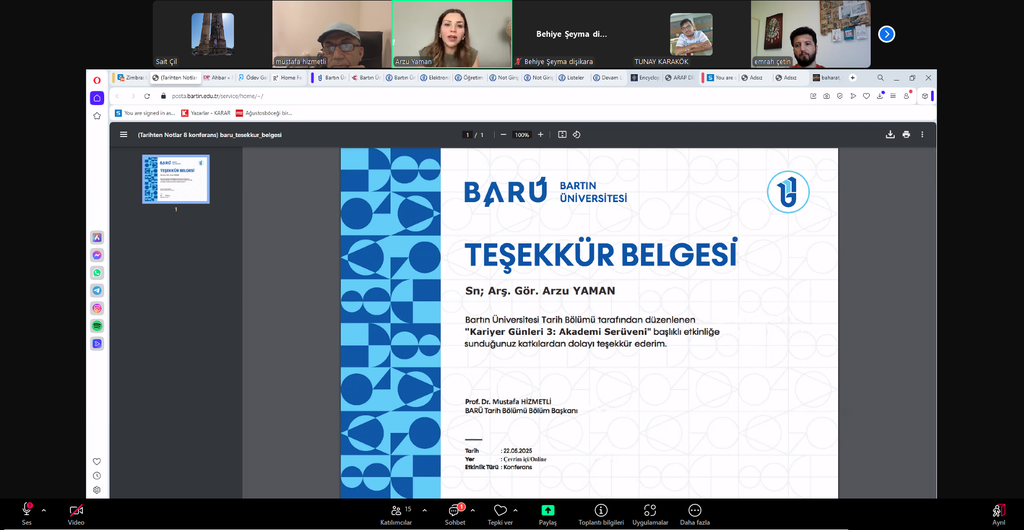Screen dimensions: 1024x530
Task: Click the Opera sidebar home icon
Action: pos(97,98)
